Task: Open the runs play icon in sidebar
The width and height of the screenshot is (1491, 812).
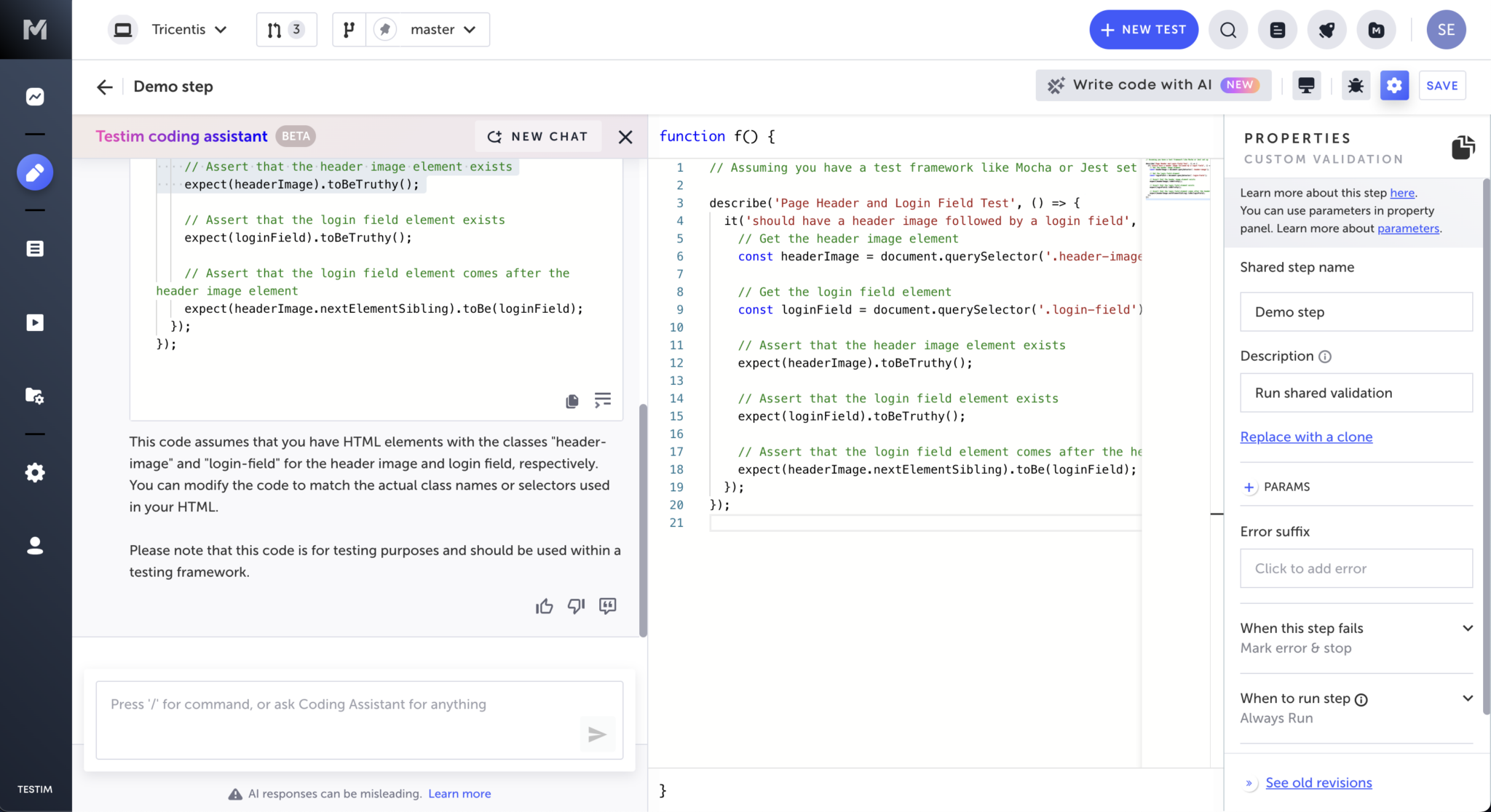Action: (x=35, y=322)
